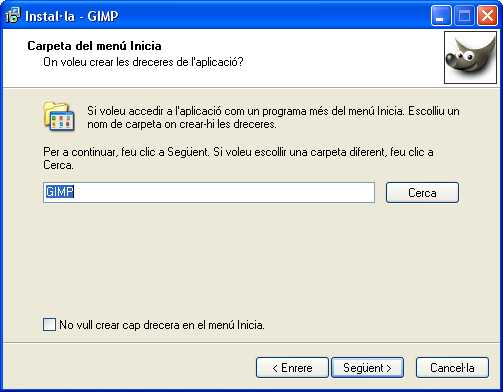Tick the checkbox to skip Start menu shortcuts

[49, 324]
